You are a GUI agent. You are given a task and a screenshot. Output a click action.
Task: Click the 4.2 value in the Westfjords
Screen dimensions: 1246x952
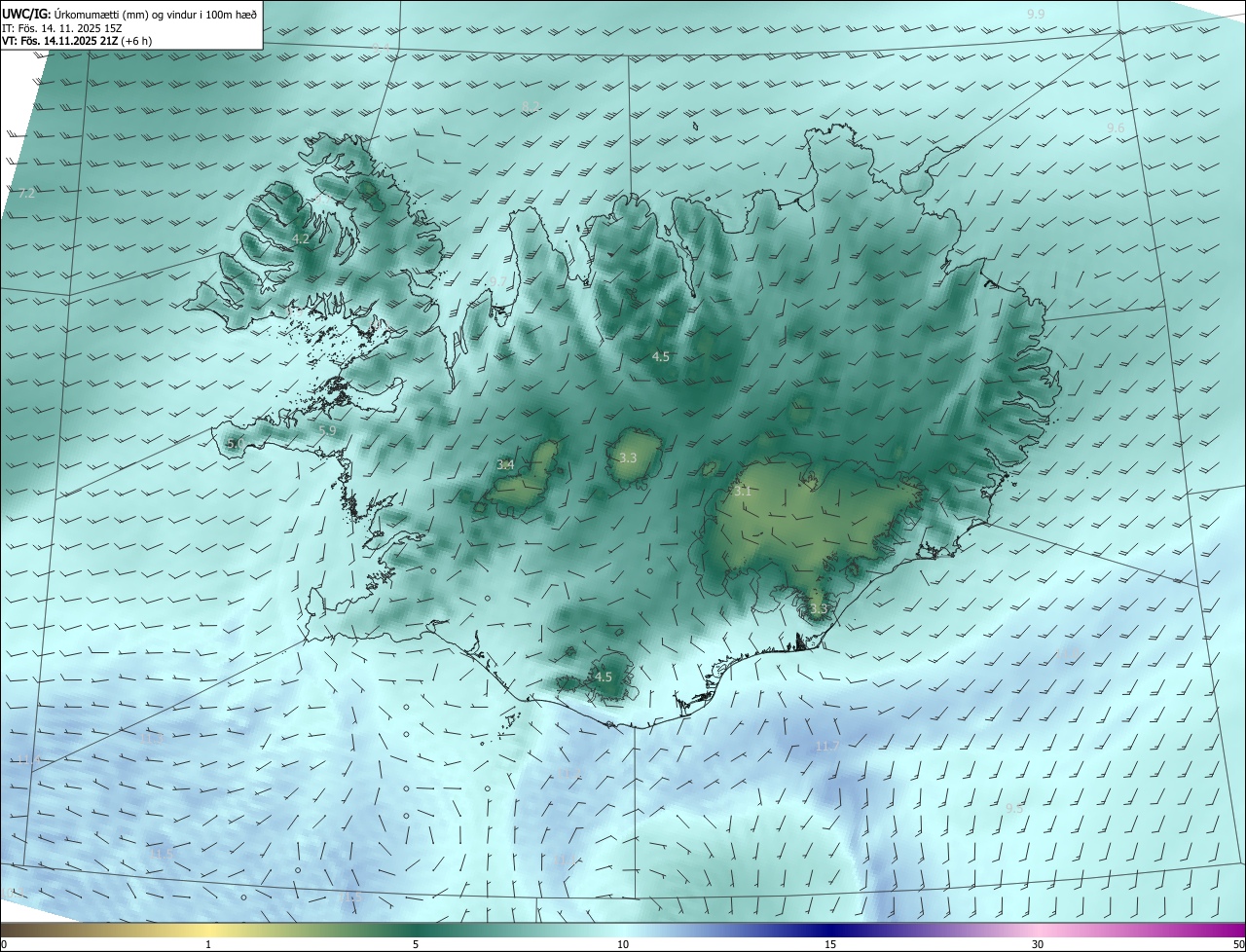[301, 238]
